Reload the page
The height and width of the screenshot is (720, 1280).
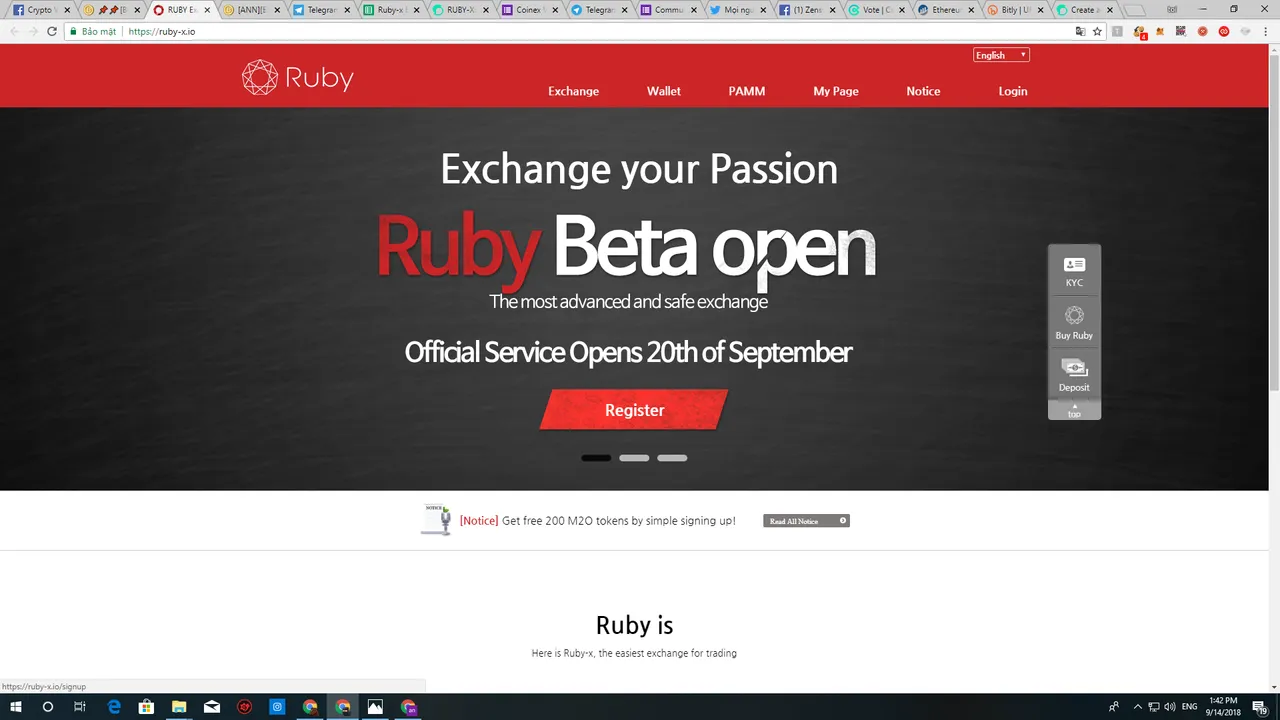52,31
